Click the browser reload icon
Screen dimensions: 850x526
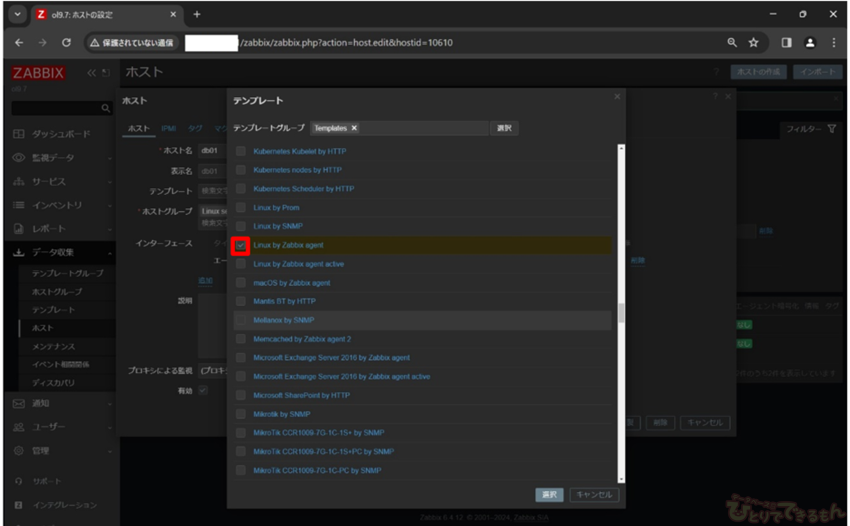(66, 43)
